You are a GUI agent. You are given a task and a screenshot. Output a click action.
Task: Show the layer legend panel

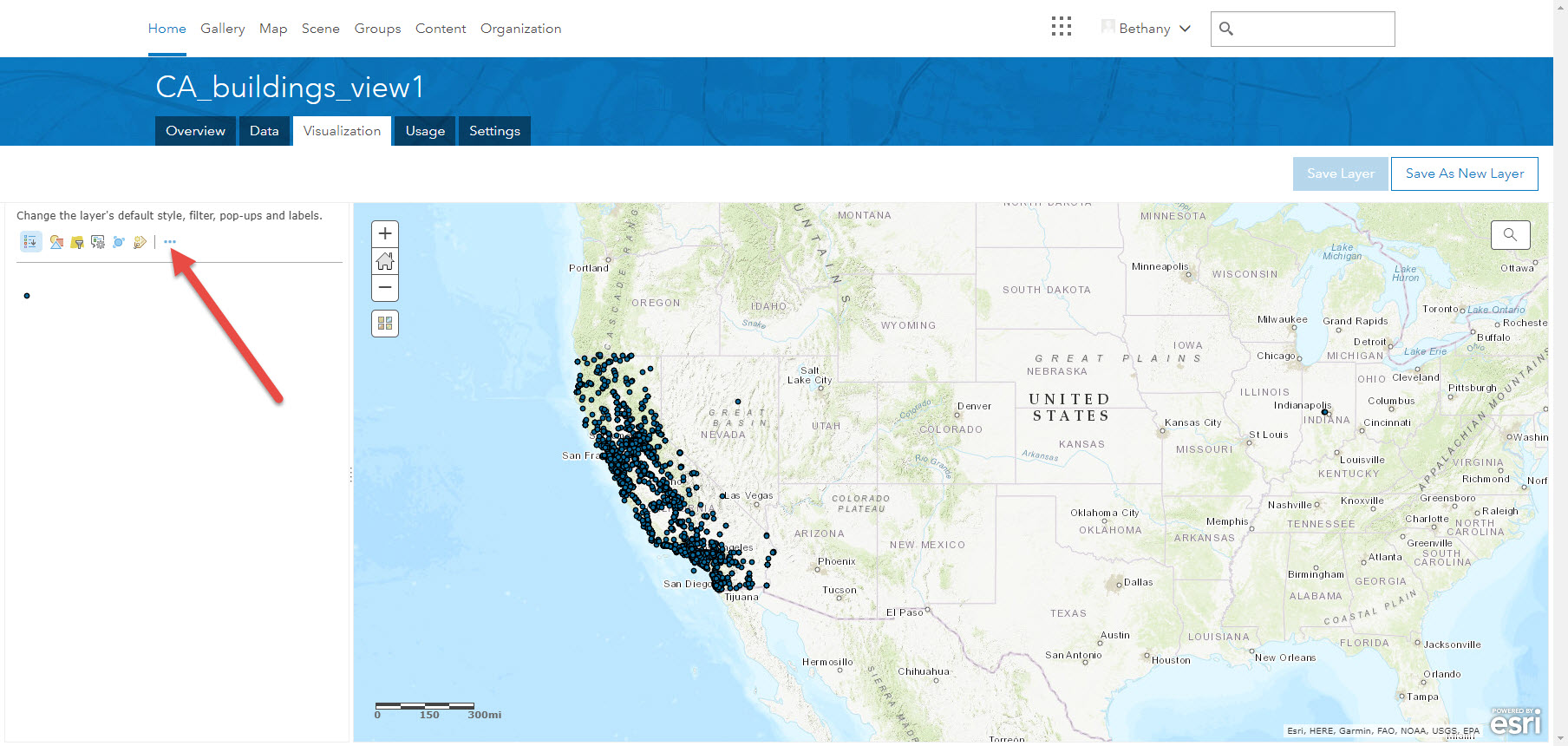[30, 242]
